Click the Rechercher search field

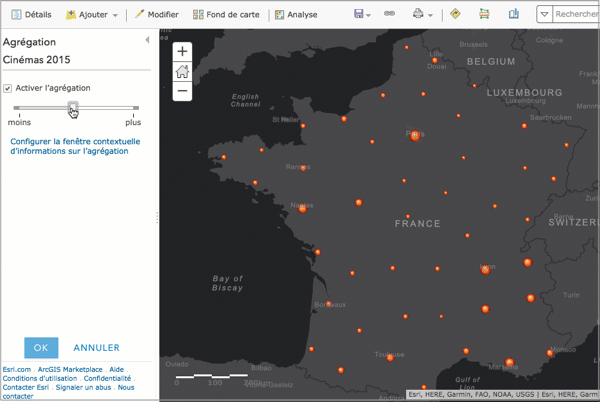[x=576, y=14]
